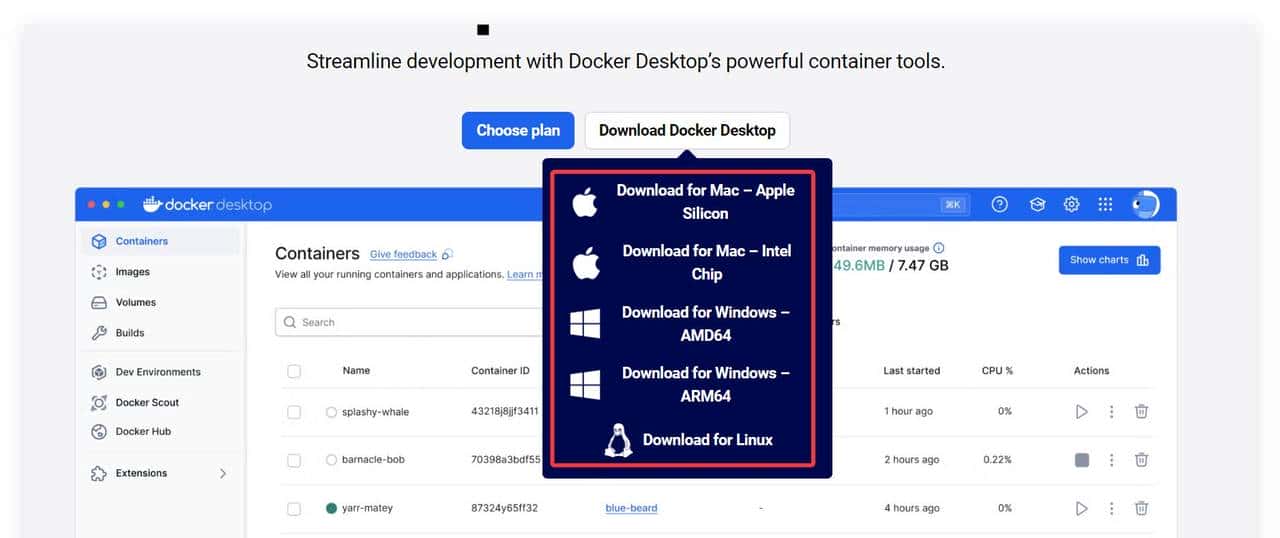Click the Name column header

pyautogui.click(x=356, y=371)
